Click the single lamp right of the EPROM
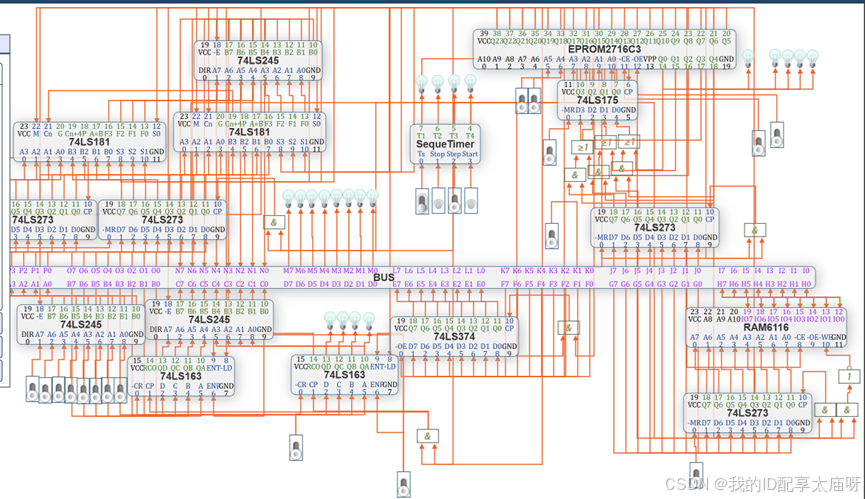The image size is (865, 499). 748,58
